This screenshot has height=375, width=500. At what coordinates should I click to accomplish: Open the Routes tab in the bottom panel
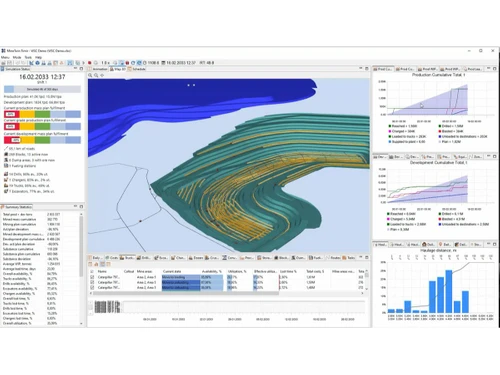[x=334, y=258]
